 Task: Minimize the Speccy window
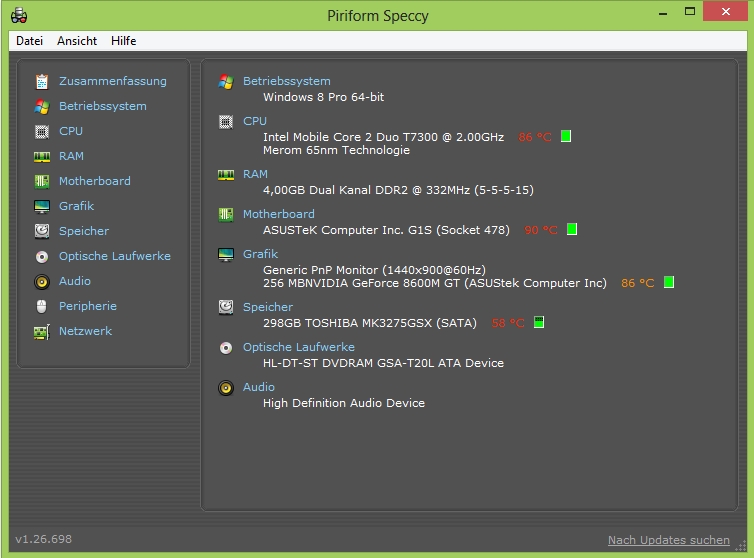click(x=663, y=13)
